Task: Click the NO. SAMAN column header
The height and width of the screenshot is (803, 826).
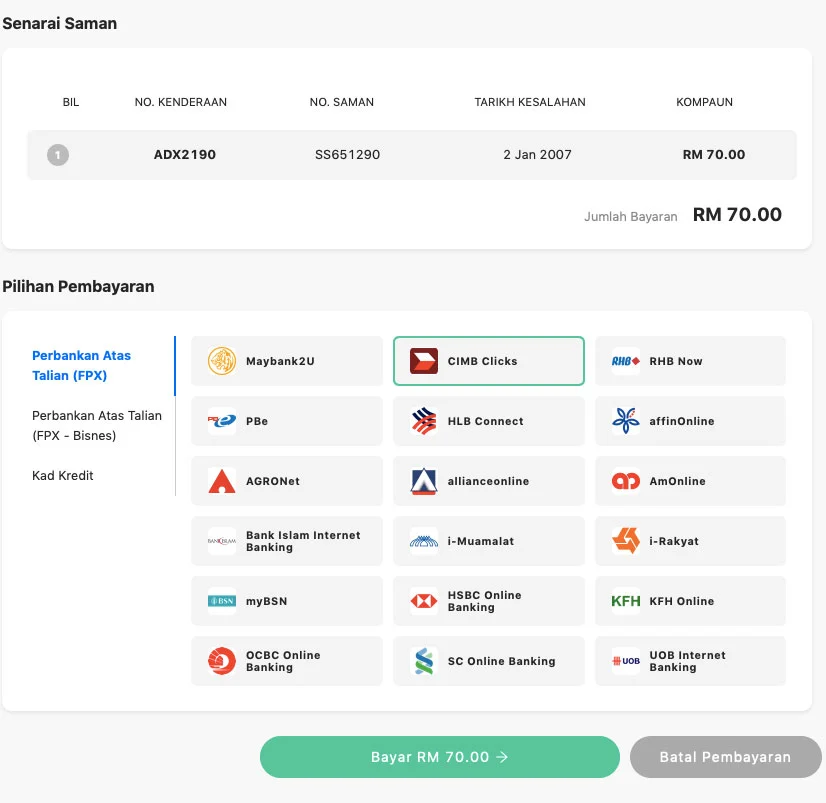Action: coord(342,102)
